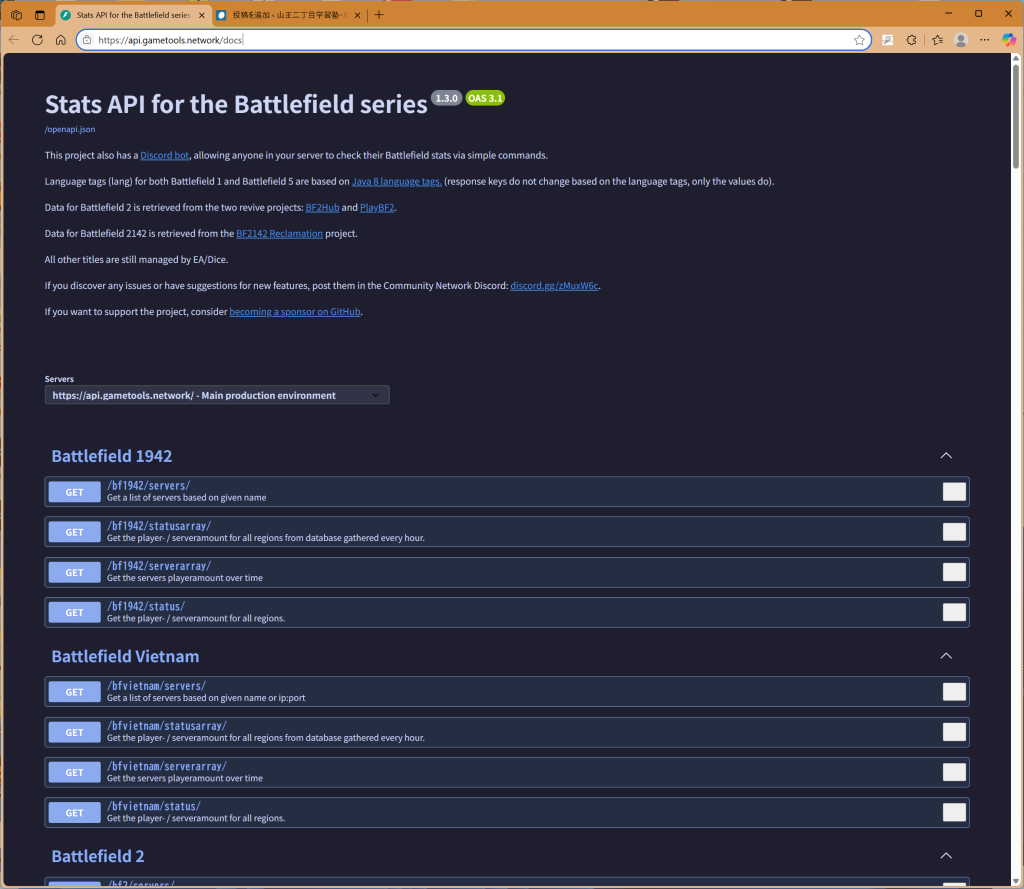Click GET button for /bfvietnam/status/
Image resolution: width=1024 pixels, height=889 pixels.
tap(74, 813)
